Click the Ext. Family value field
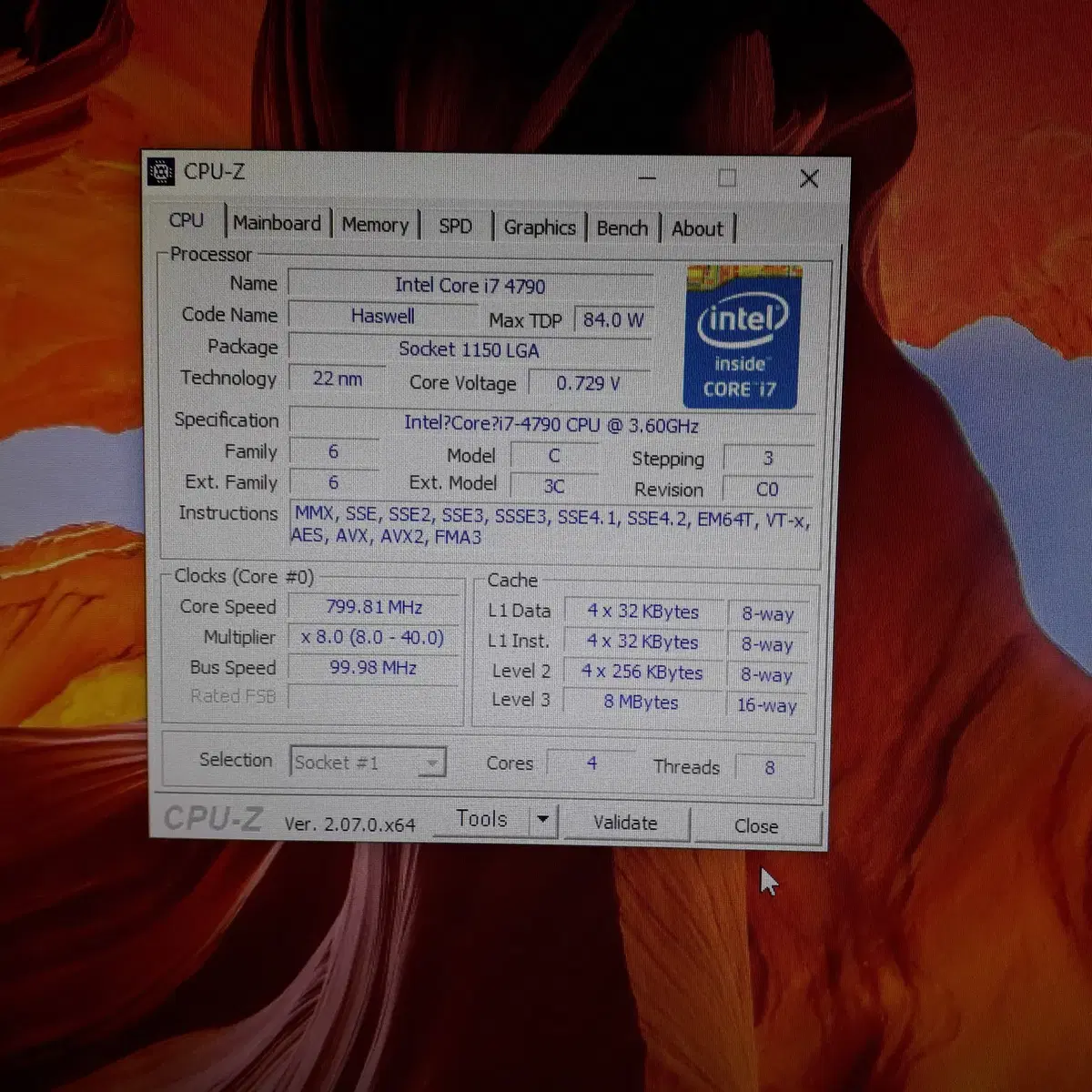The image size is (1092, 1092). click(333, 482)
